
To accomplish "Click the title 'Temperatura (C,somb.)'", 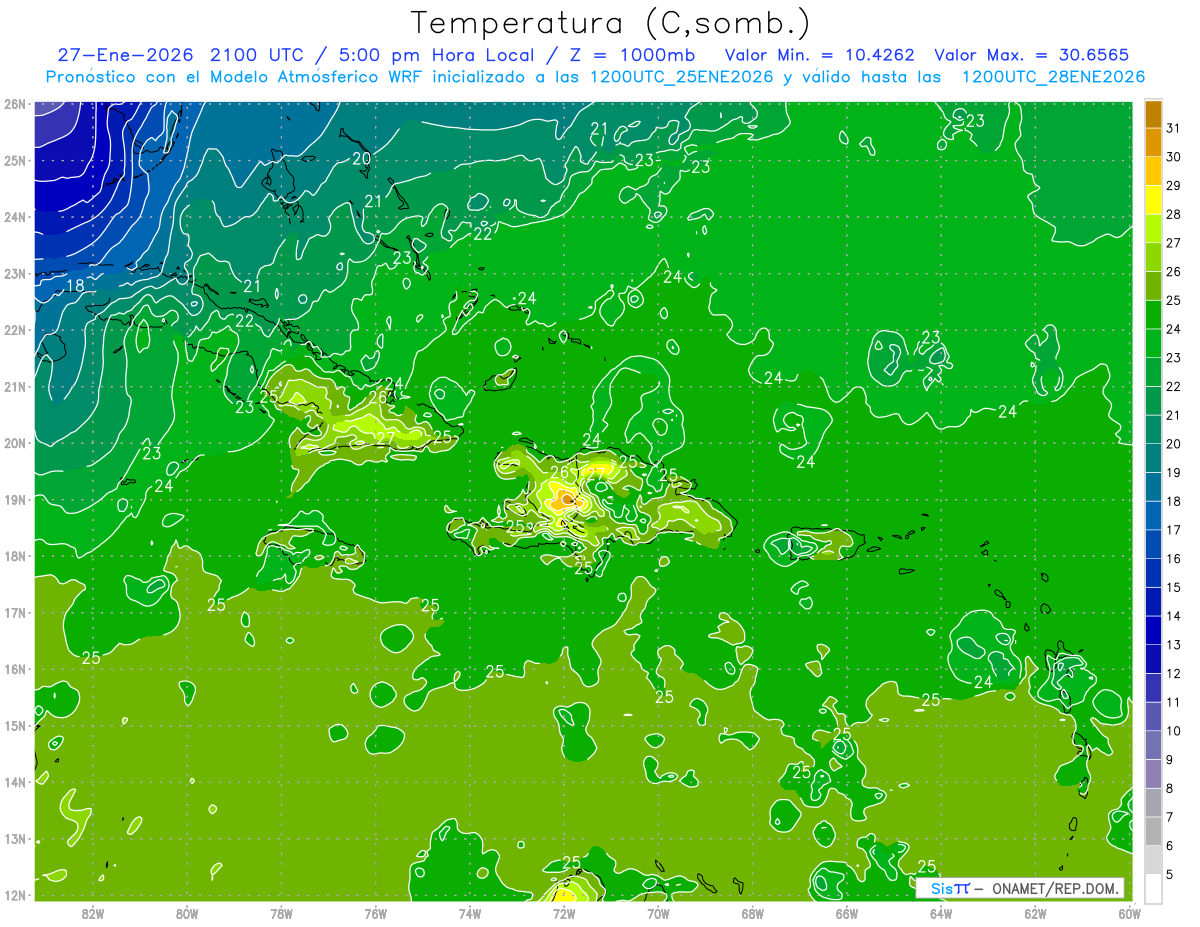I will point(610,23).
